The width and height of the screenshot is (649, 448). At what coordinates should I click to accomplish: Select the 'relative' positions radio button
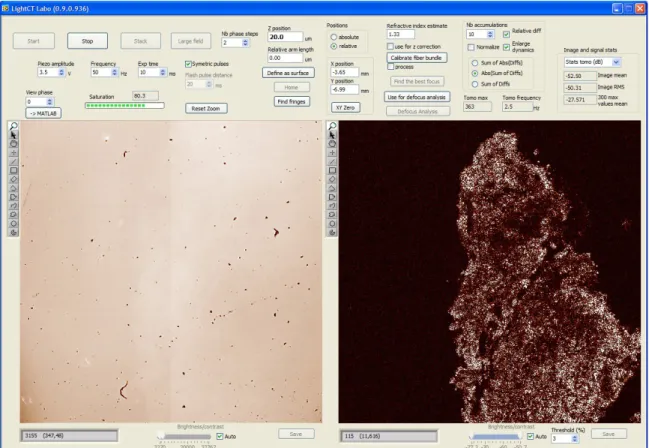[x=334, y=46]
